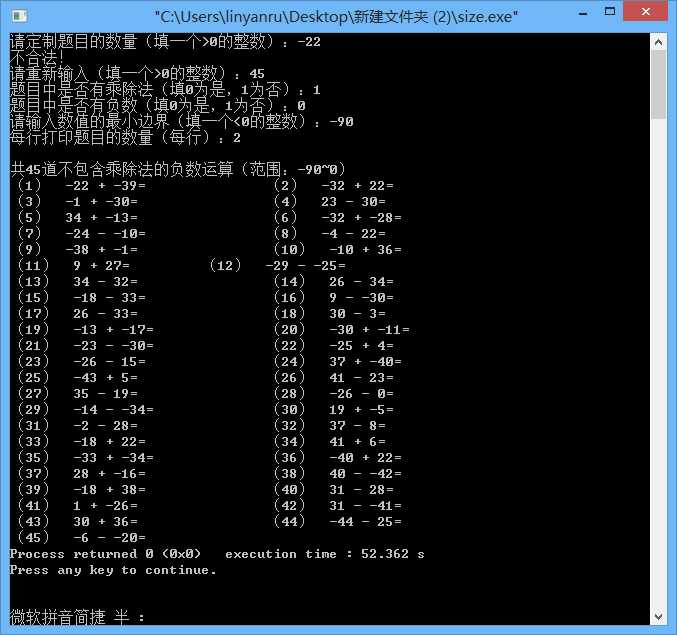This screenshot has width=677, height=635.
Task: Click problem (12) -29 - -25=
Action: point(278,265)
